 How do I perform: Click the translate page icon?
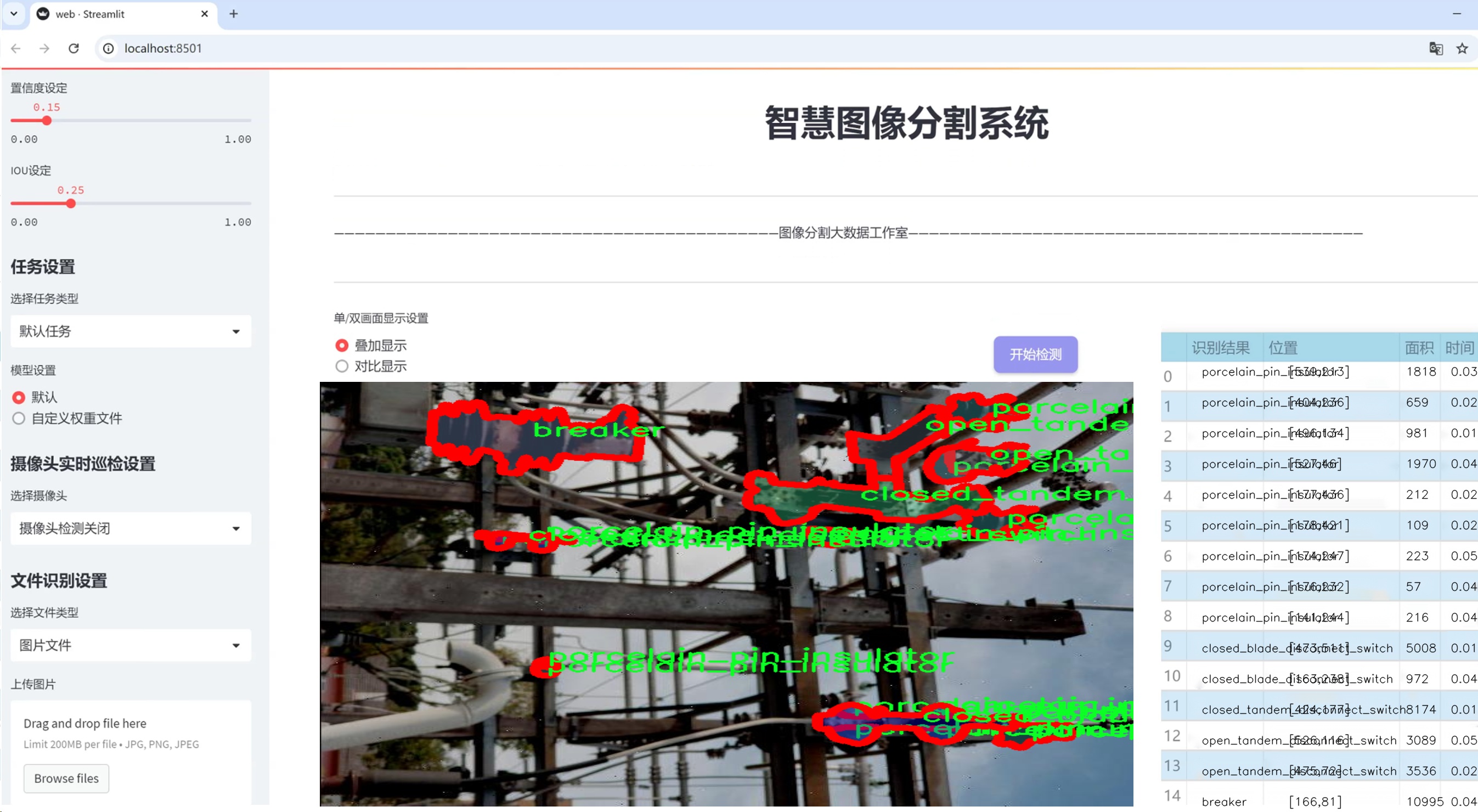point(1436,48)
